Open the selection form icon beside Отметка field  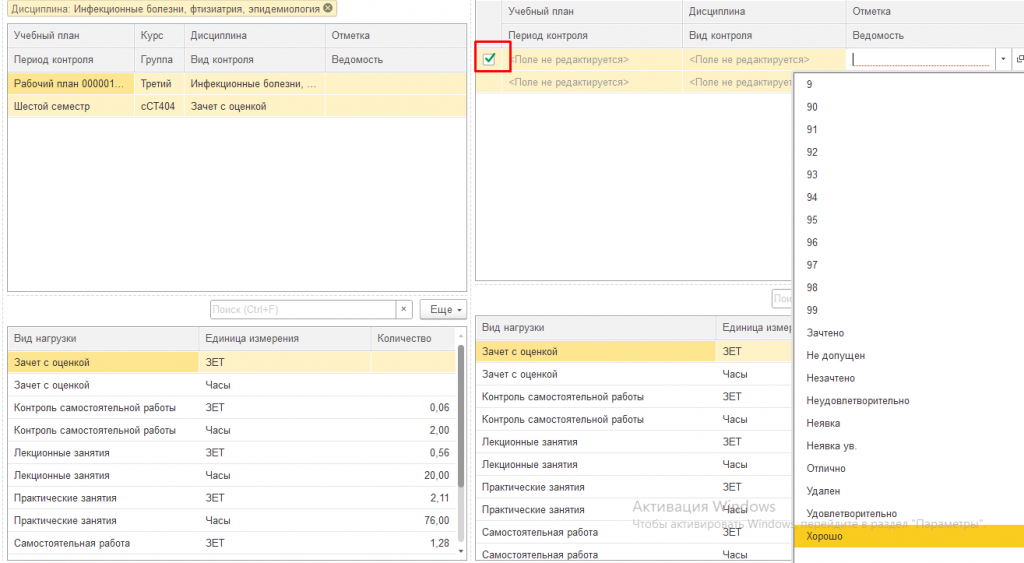click(1018, 60)
